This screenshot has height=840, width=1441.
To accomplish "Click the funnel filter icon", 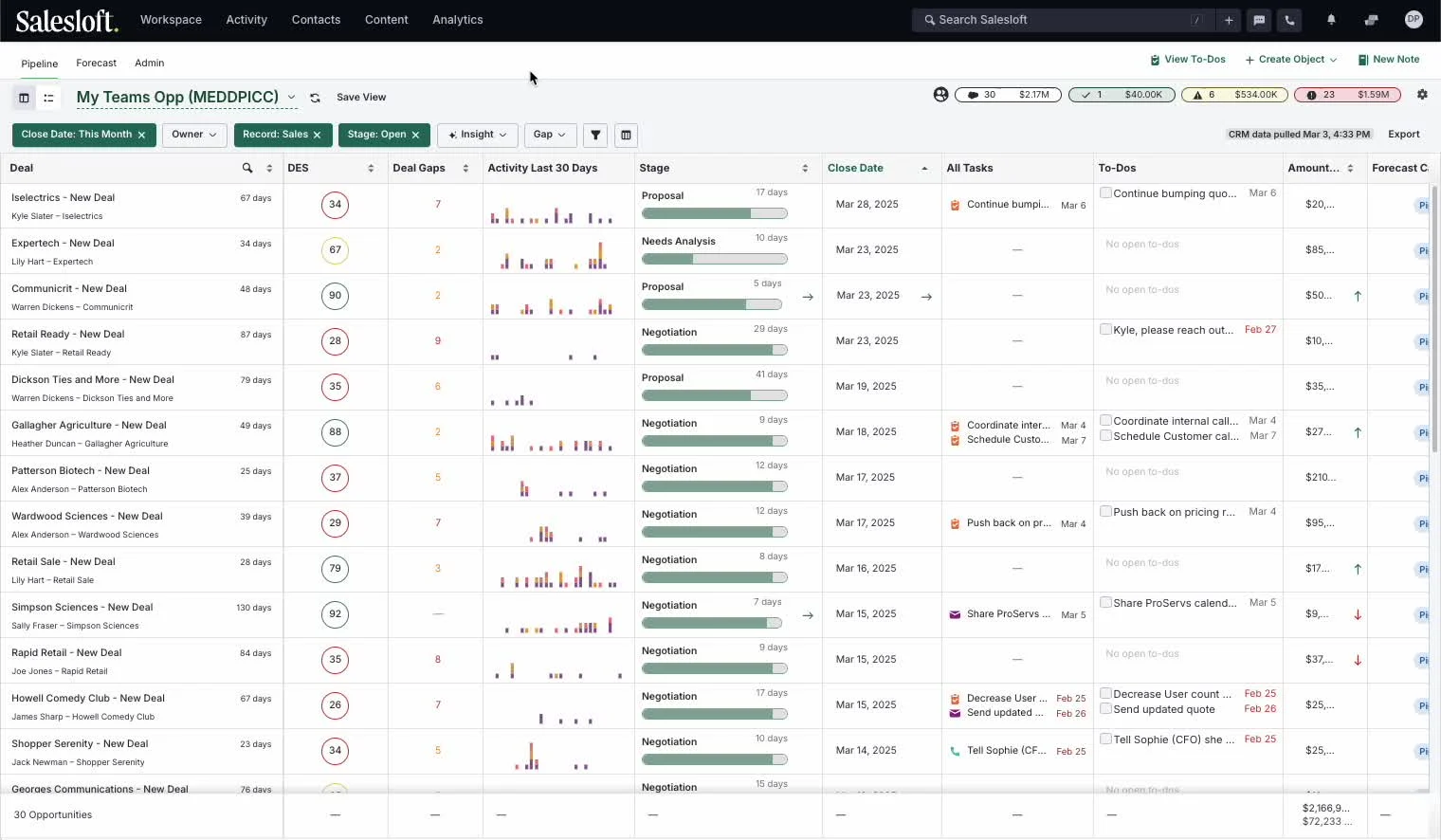I will 595,135.
